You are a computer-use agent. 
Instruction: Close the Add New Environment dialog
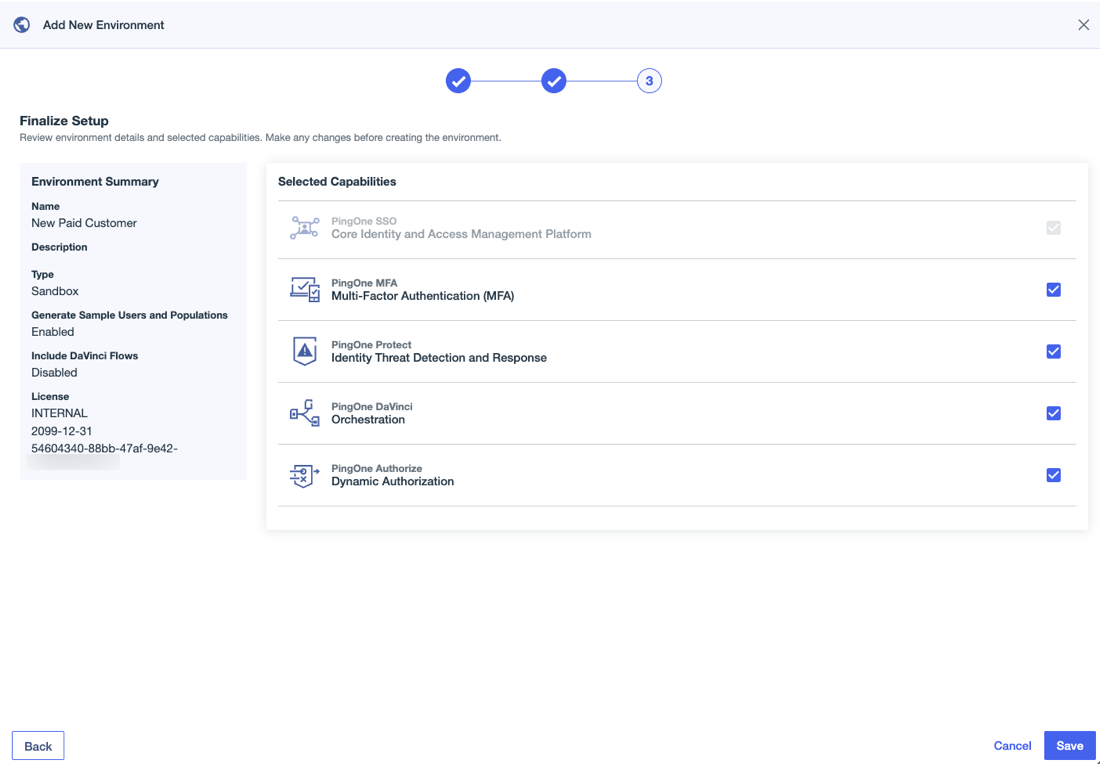point(1083,25)
